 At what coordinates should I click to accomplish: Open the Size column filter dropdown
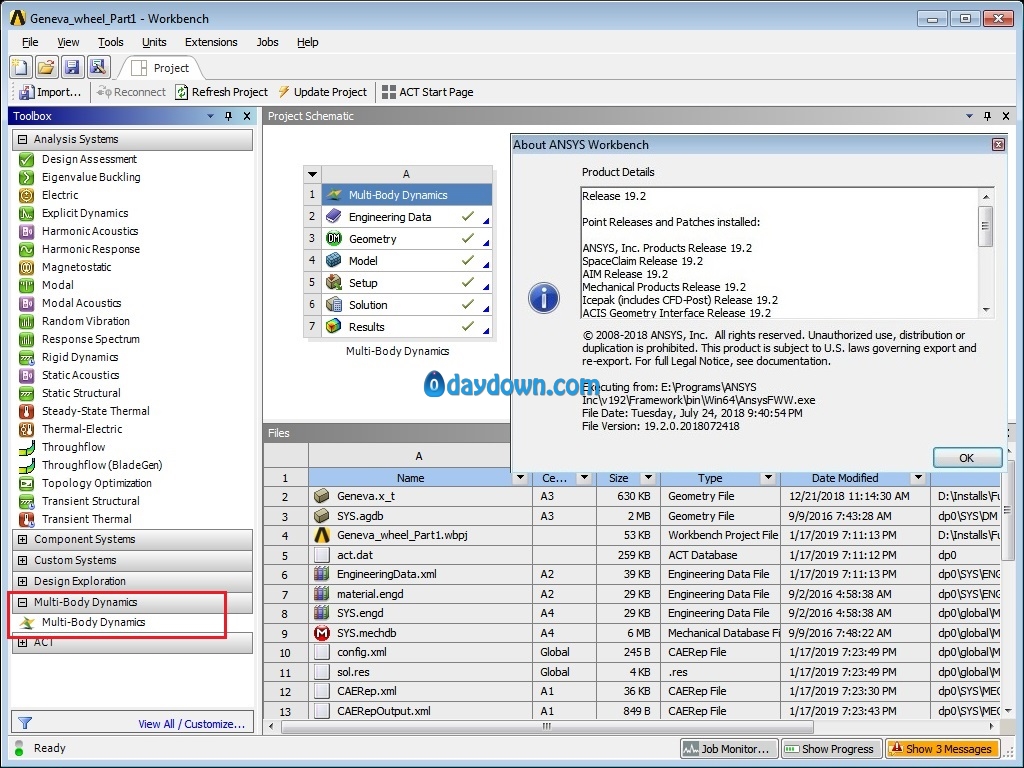coord(648,478)
